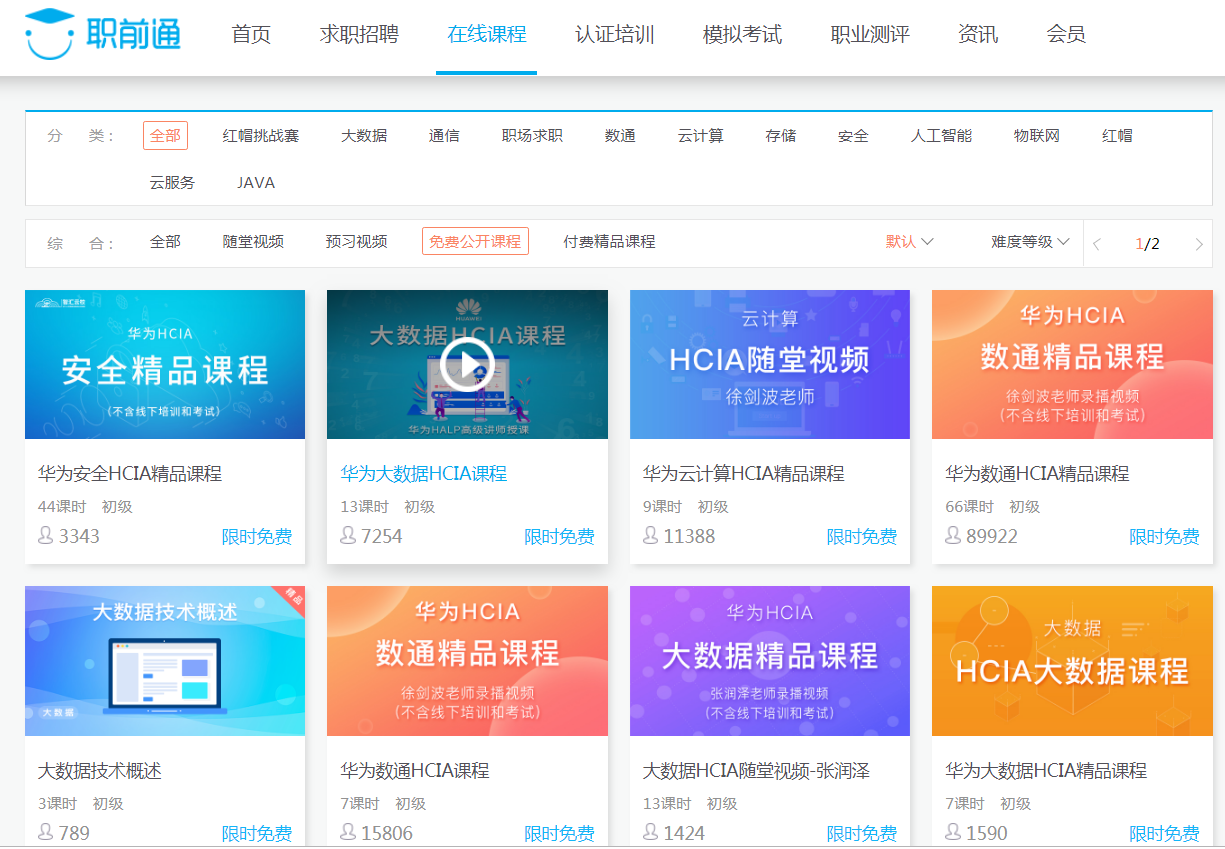
Task: Filter by 云服务 category
Action: pos(172,183)
